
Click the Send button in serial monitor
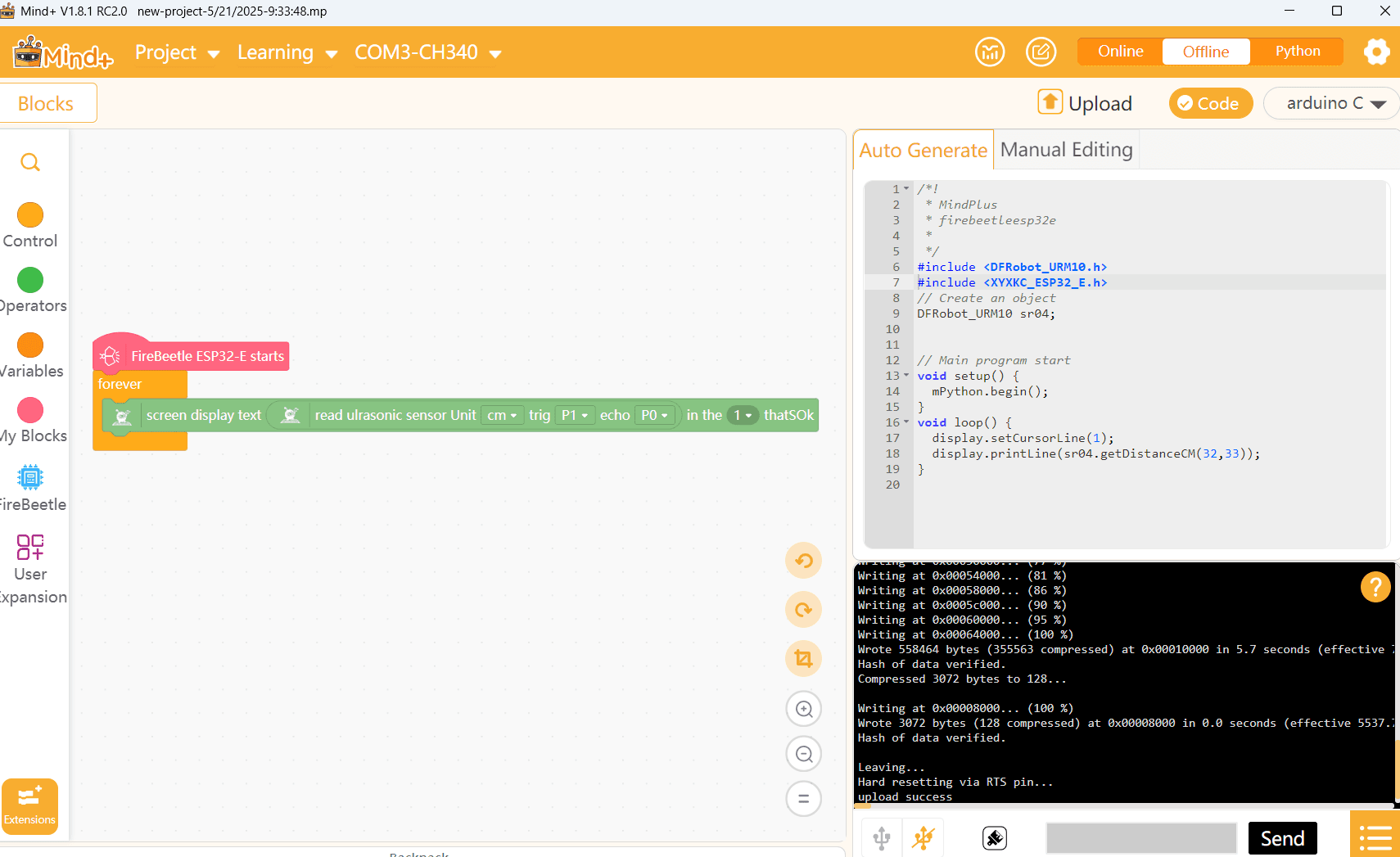[x=1282, y=838]
